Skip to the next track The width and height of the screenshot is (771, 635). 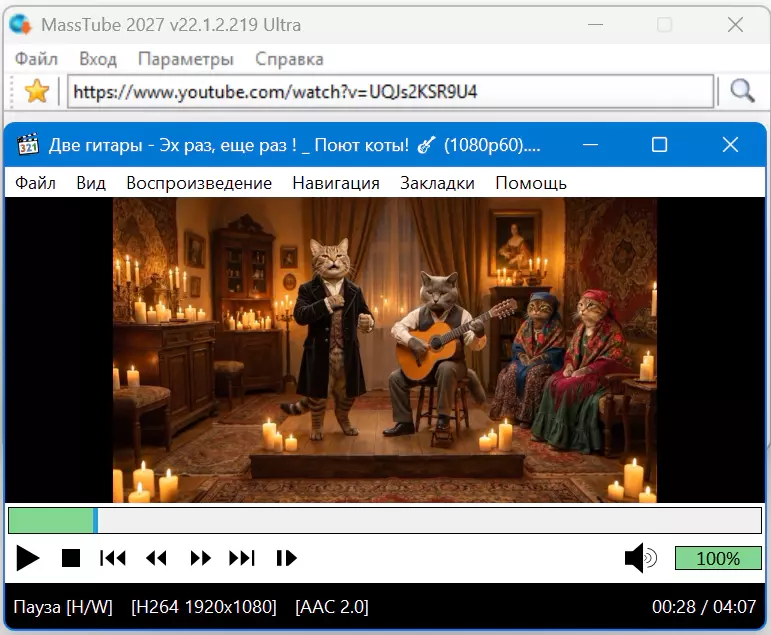click(x=242, y=558)
